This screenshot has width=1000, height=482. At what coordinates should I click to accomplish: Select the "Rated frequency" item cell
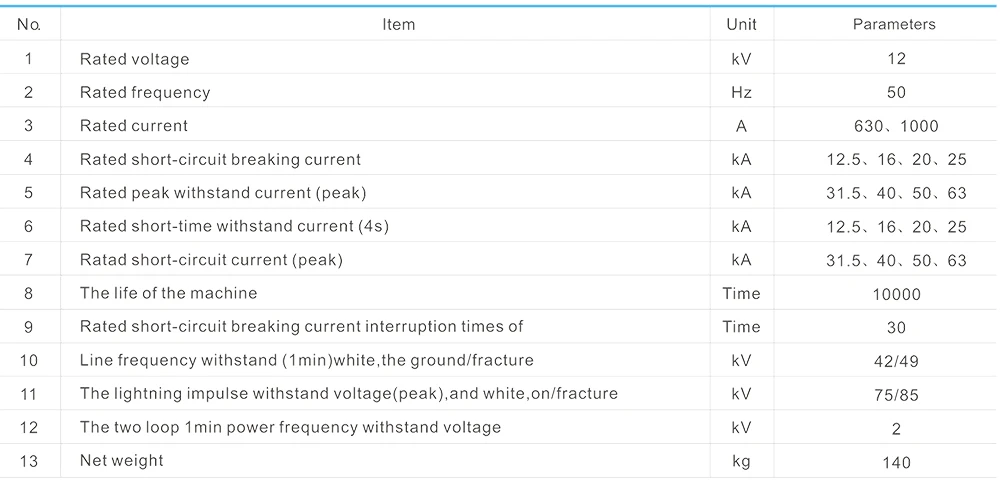coord(145,92)
